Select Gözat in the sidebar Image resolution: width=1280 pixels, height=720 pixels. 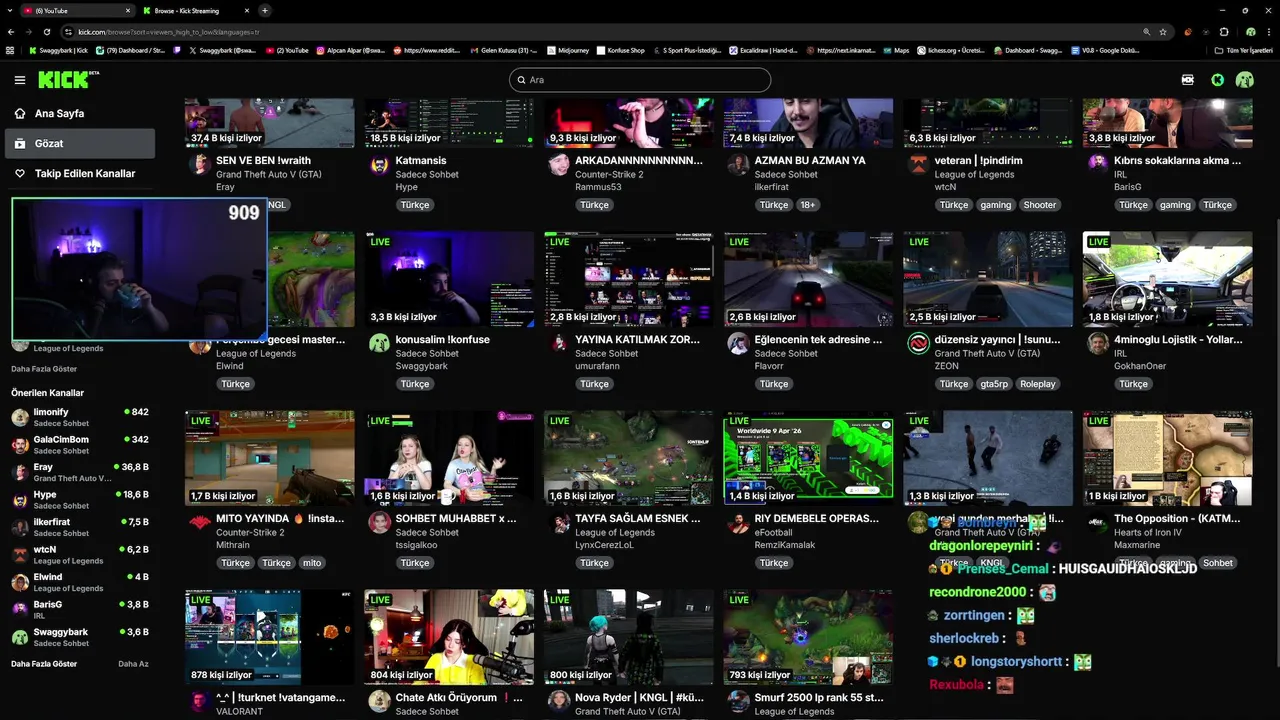tap(80, 144)
